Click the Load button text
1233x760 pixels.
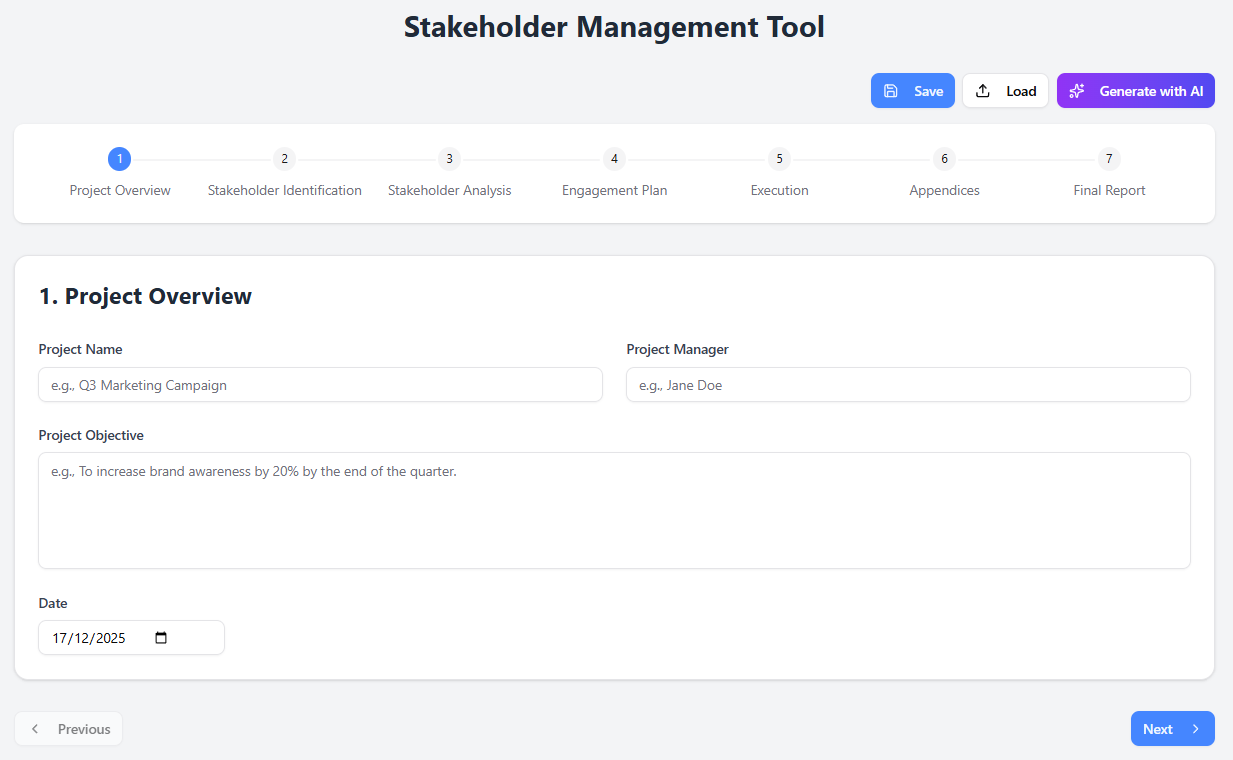(x=1021, y=91)
